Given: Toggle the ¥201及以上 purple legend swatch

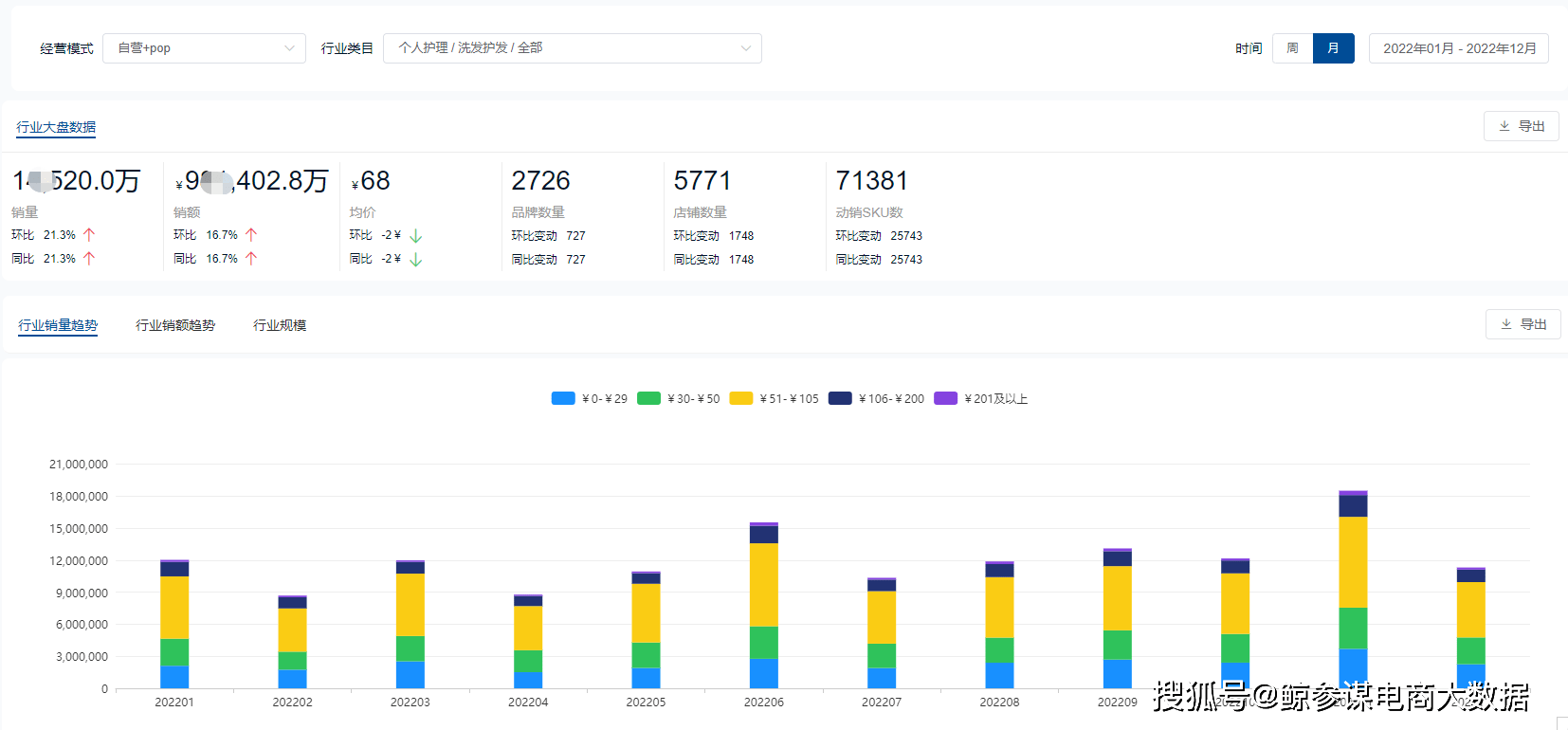Looking at the screenshot, I should click(x=945, y=398).
